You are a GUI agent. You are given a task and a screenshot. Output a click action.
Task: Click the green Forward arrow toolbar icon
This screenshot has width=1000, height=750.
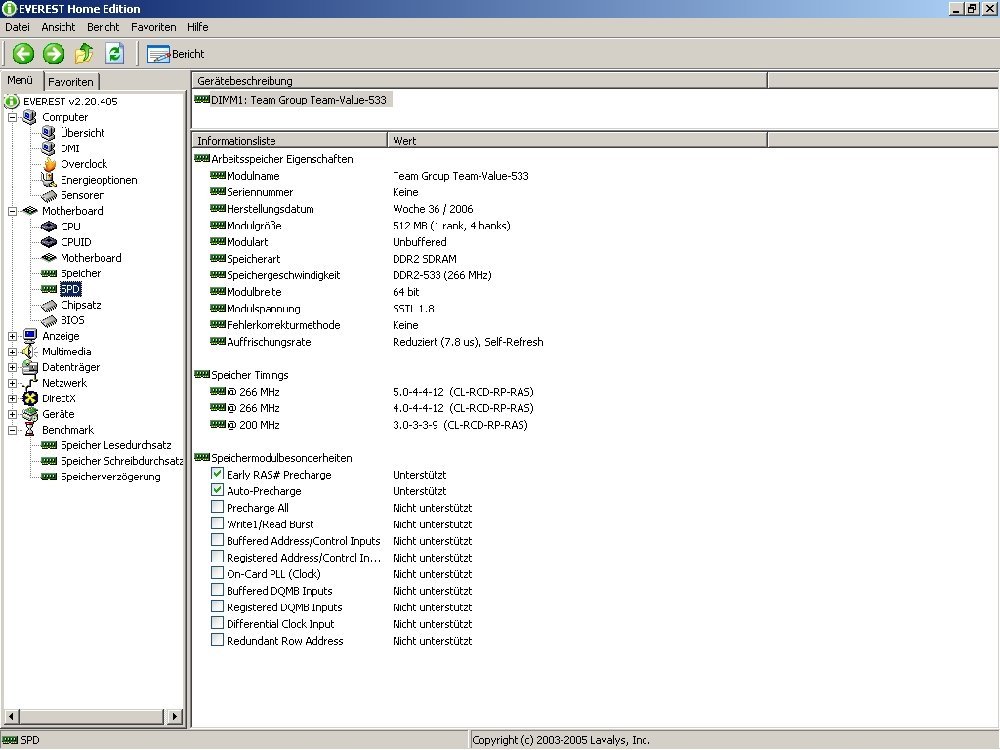coord(54,54)
